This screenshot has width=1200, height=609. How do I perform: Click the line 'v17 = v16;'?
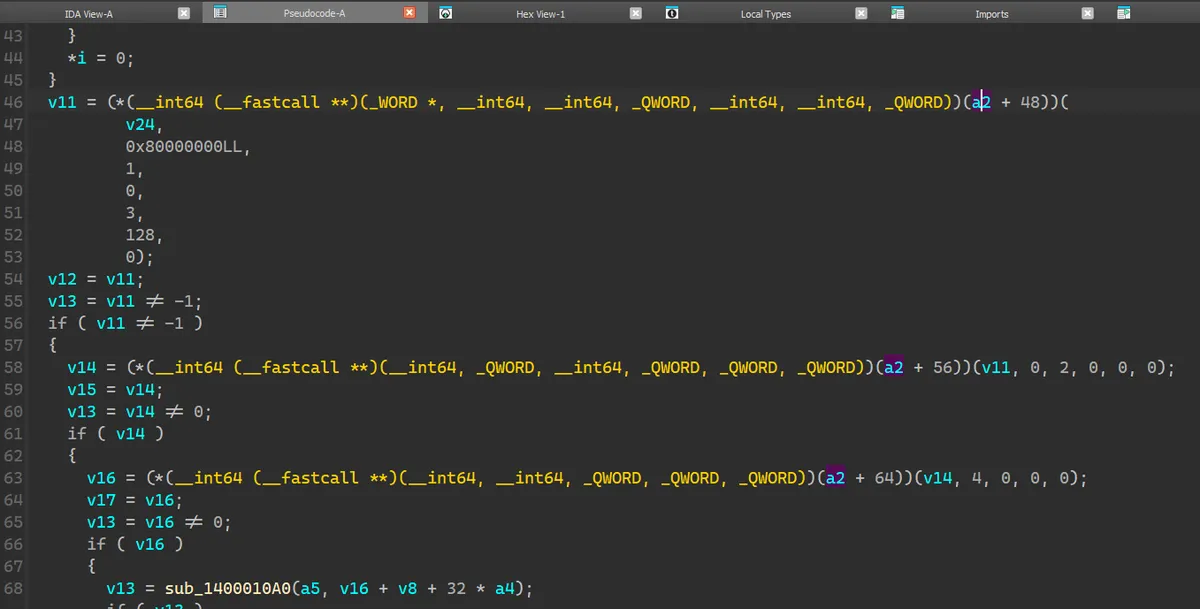point(135,500)
